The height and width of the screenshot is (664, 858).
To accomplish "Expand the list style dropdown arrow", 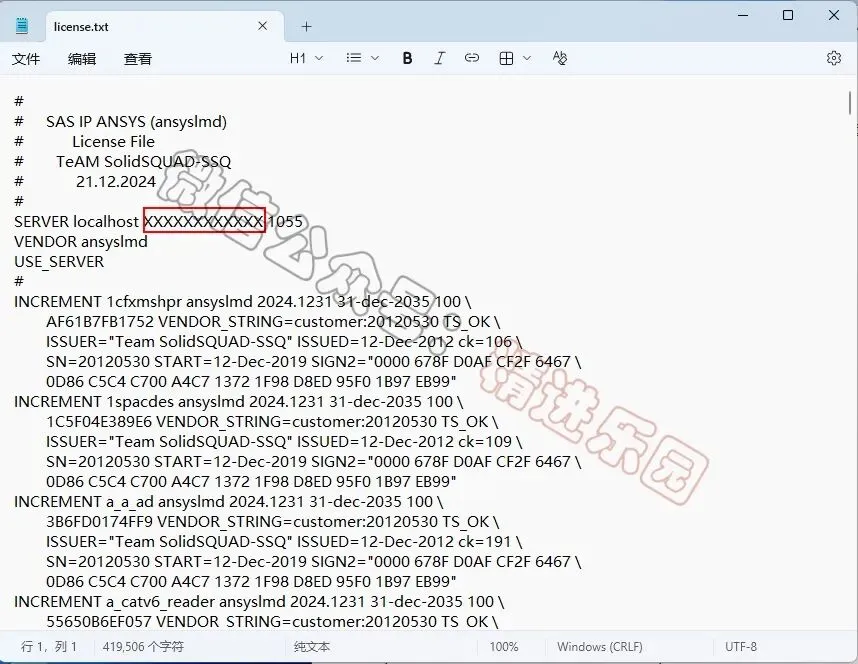I will coord(375,58).
